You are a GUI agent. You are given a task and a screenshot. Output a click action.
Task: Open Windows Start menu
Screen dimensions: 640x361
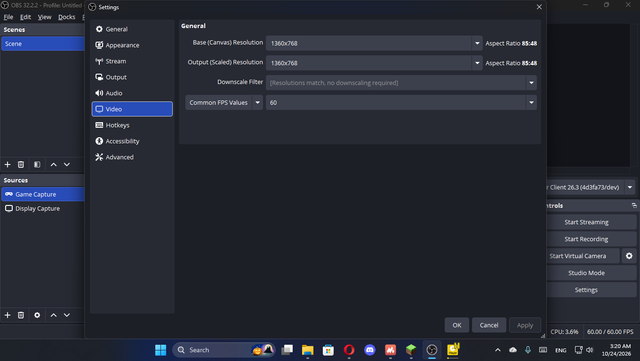(x=160, y=350)
